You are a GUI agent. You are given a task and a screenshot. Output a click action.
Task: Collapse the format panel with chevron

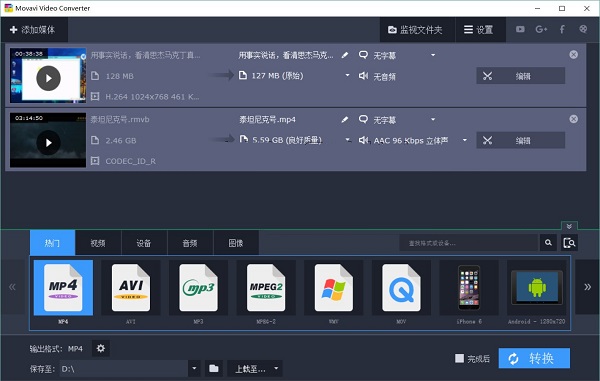[x=569, y=226]
